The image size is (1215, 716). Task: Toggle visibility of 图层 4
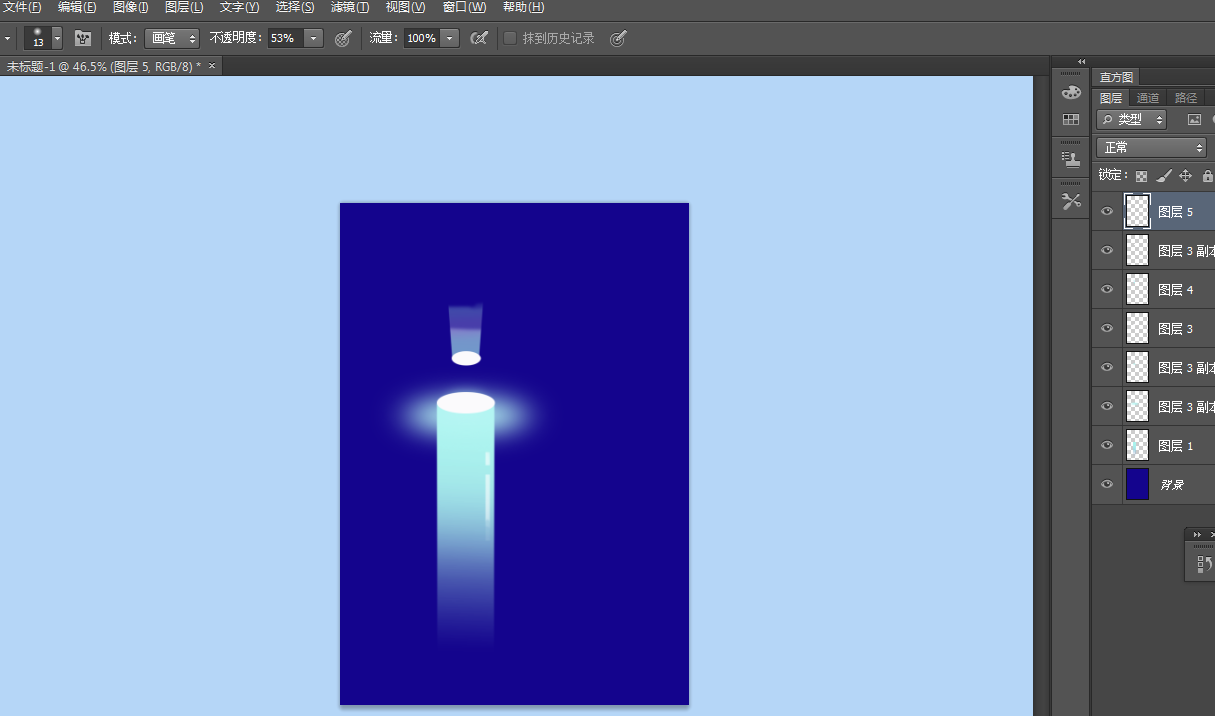click(x=1107, y=290)
